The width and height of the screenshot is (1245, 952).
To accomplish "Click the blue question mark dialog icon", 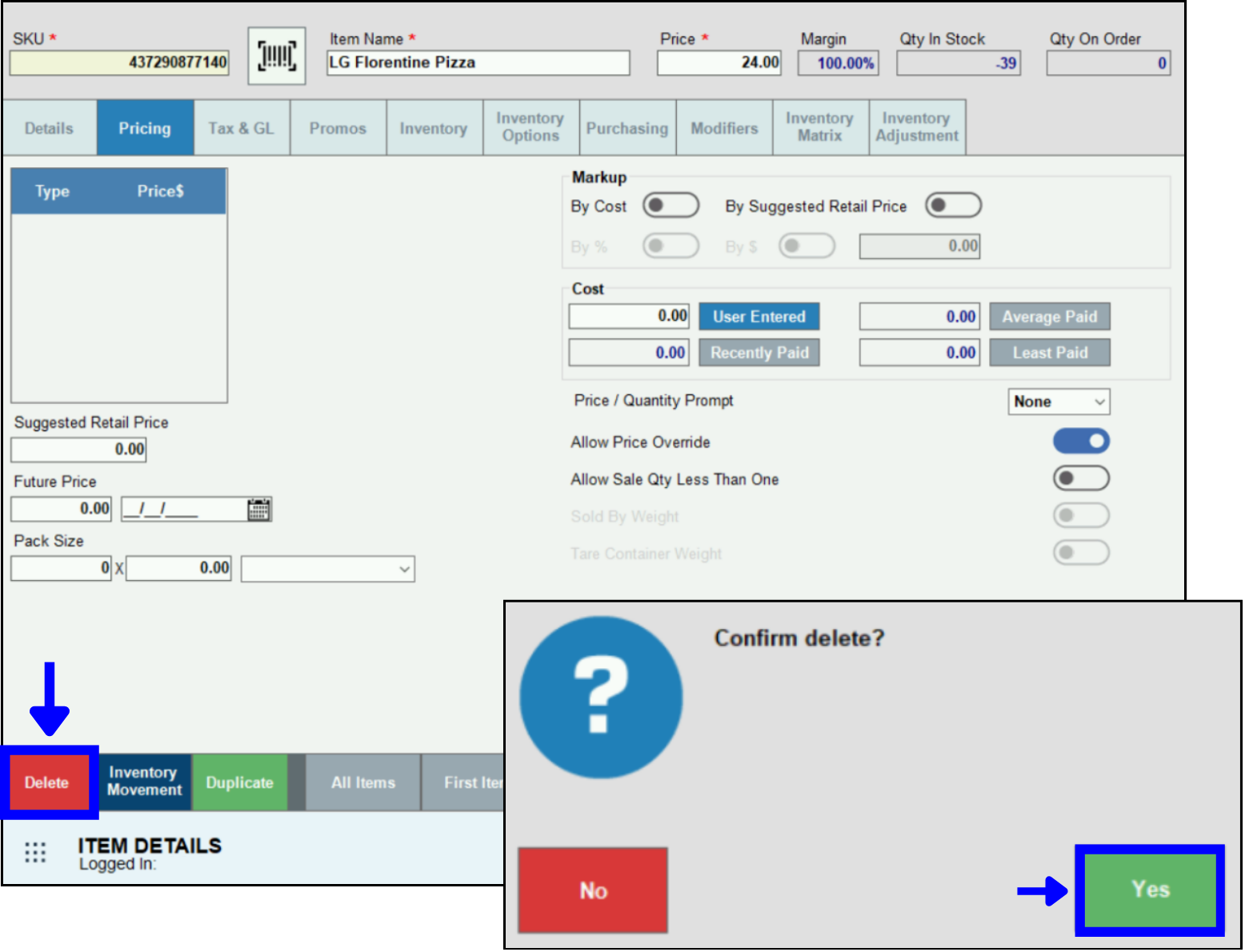I will point(601,697).
